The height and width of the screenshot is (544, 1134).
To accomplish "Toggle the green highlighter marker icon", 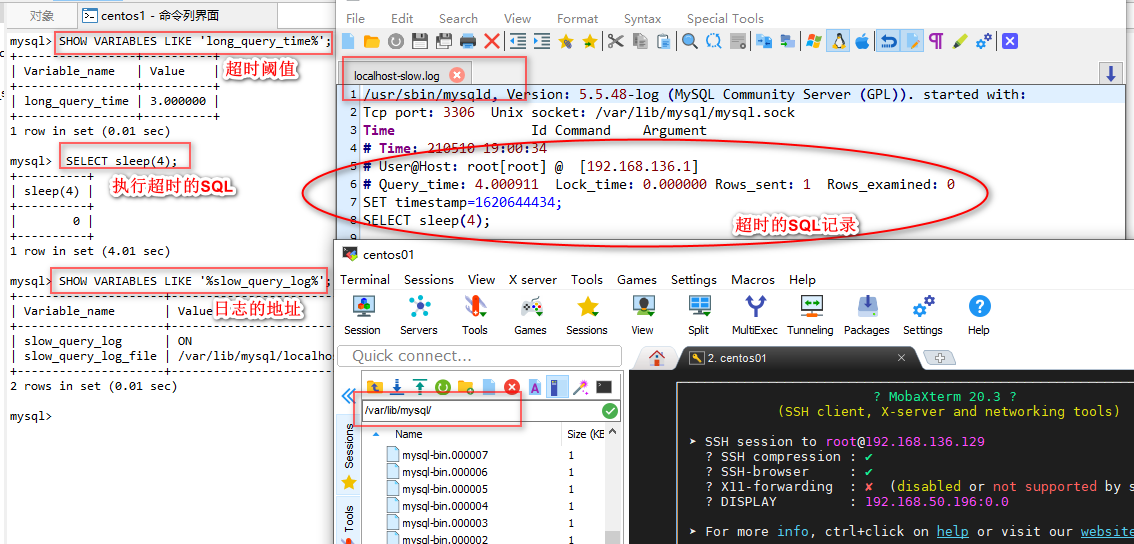I will (x=960, y=41).
